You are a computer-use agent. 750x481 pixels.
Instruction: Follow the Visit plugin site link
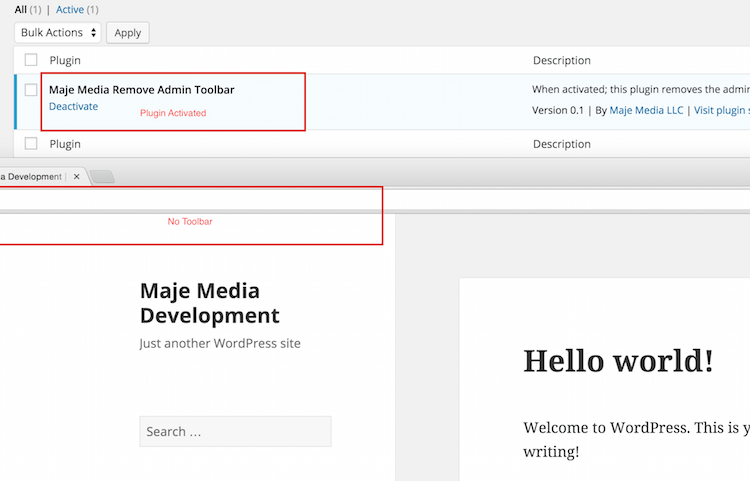[721, 110]
